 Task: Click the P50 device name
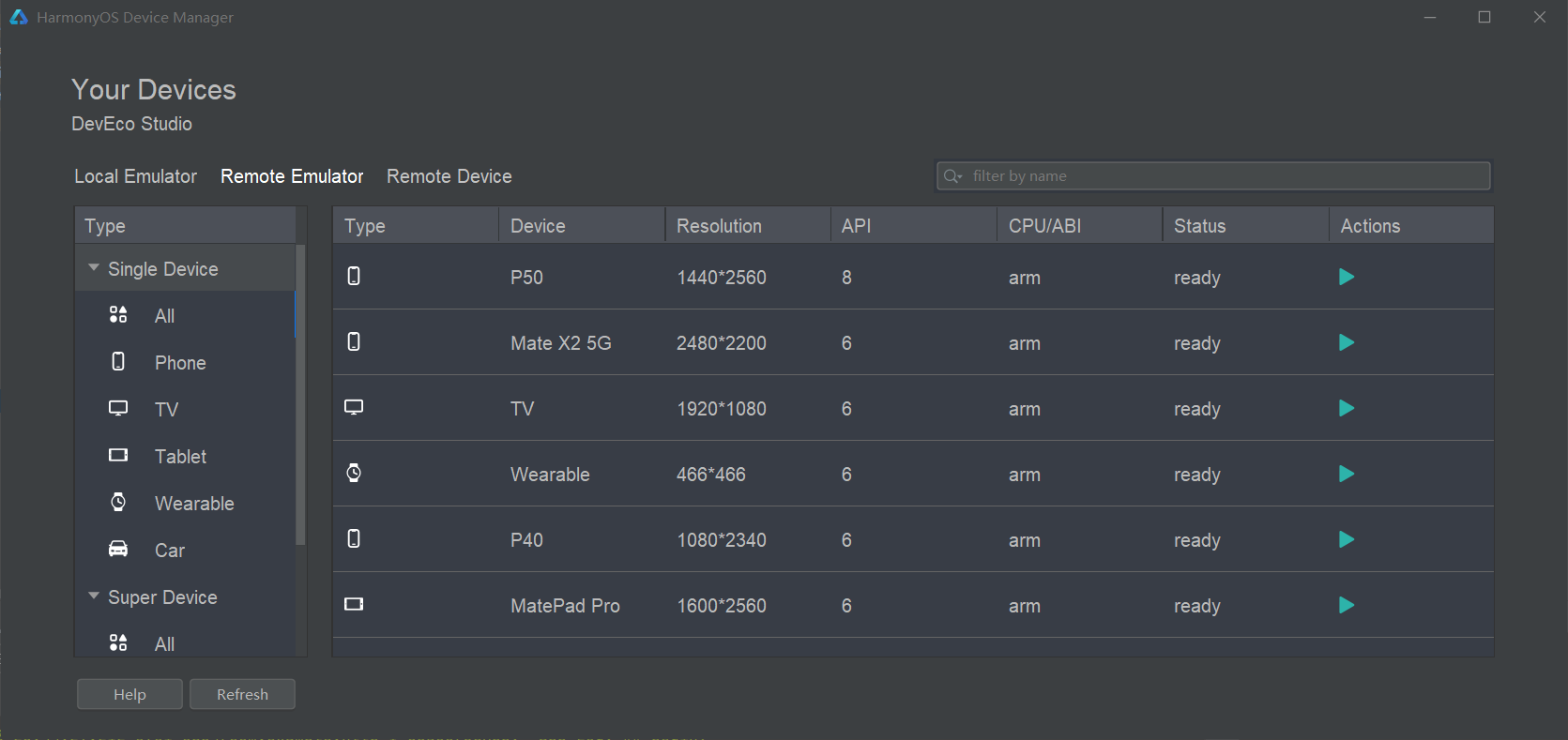tap(527, 278)
